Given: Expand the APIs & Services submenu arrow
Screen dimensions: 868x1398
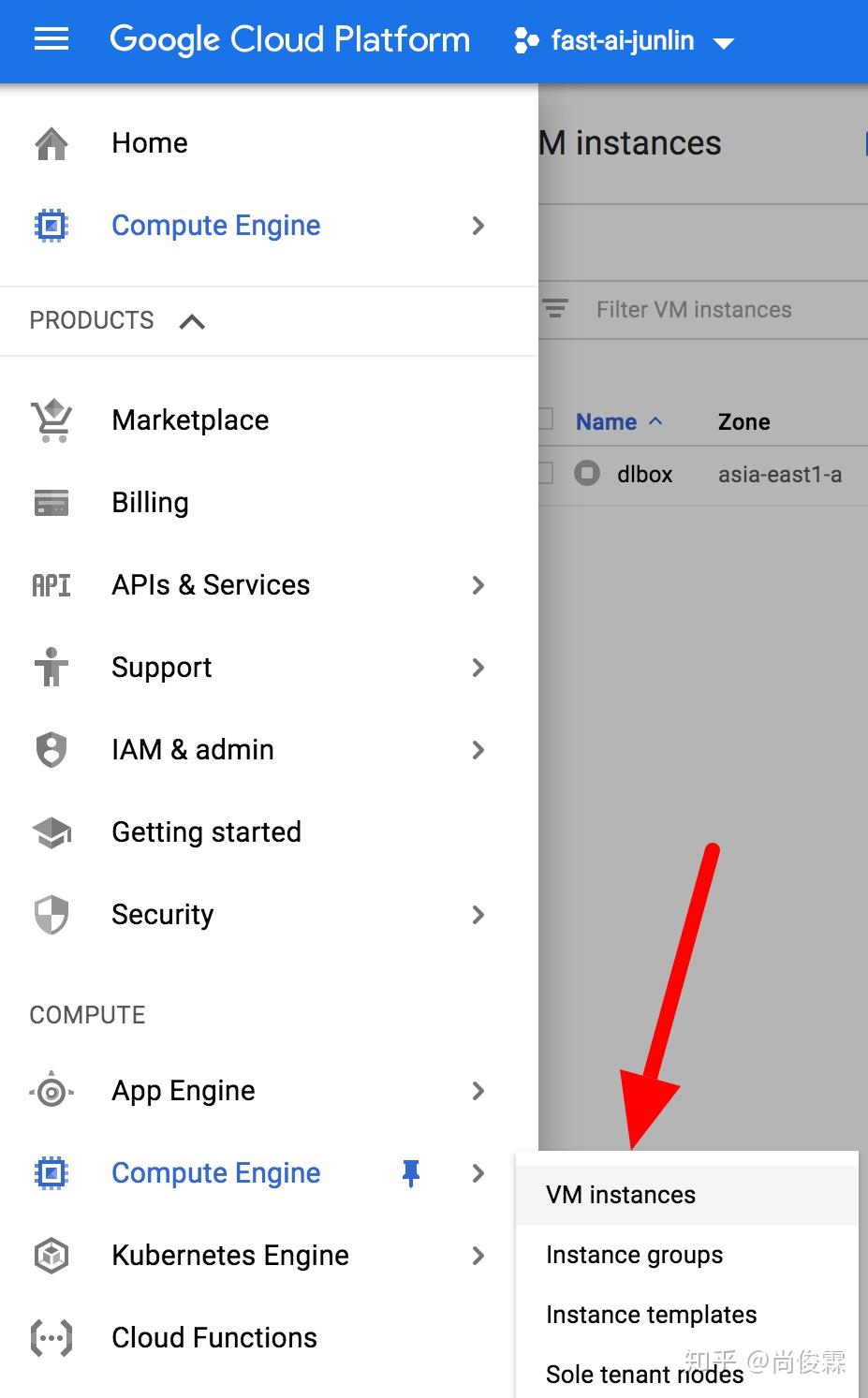Looking at the screenshot, I should [478, 585].
